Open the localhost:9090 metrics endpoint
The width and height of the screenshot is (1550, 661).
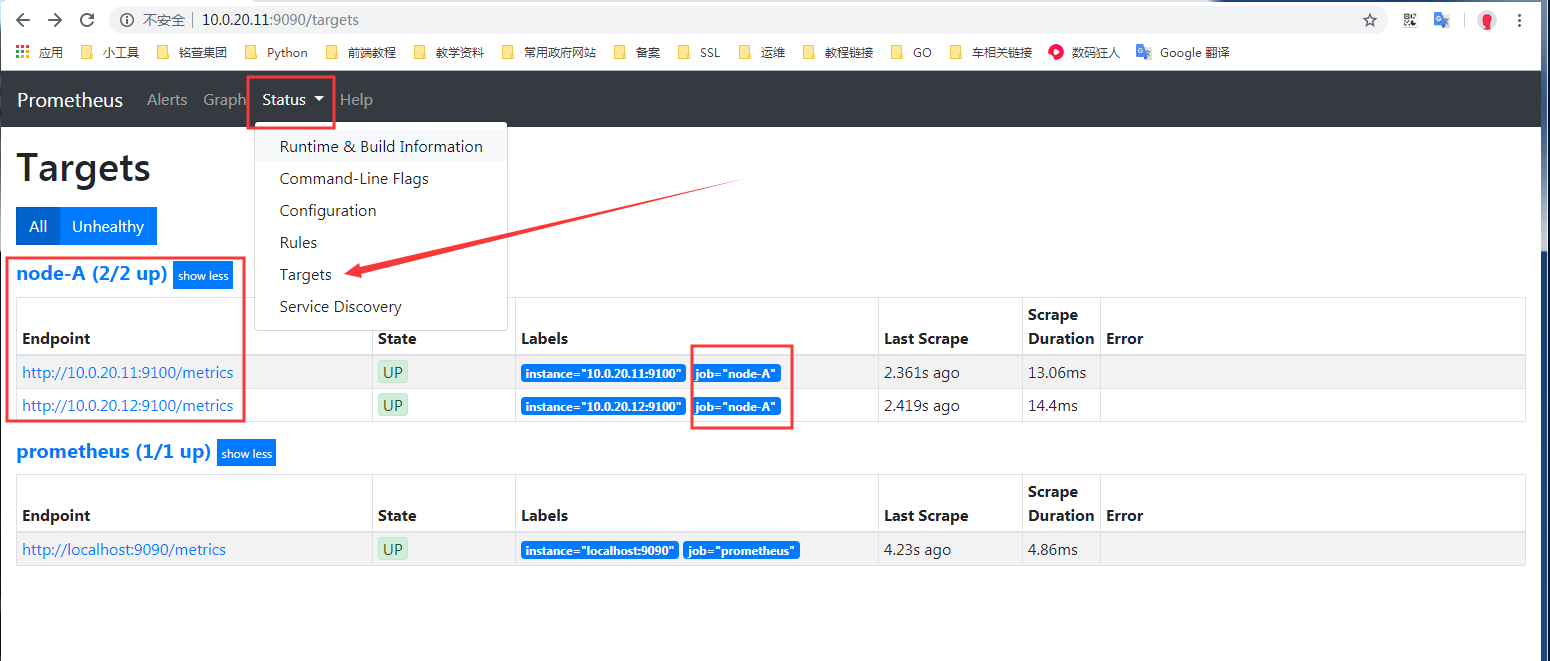click(x=124, y=550)
